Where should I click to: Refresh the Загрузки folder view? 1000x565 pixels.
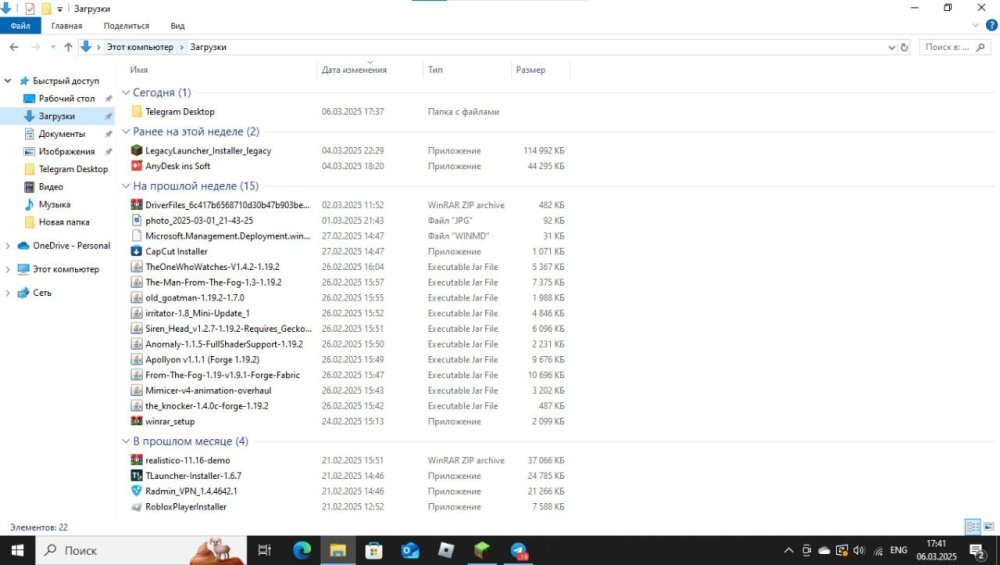(x=904, y=47)
